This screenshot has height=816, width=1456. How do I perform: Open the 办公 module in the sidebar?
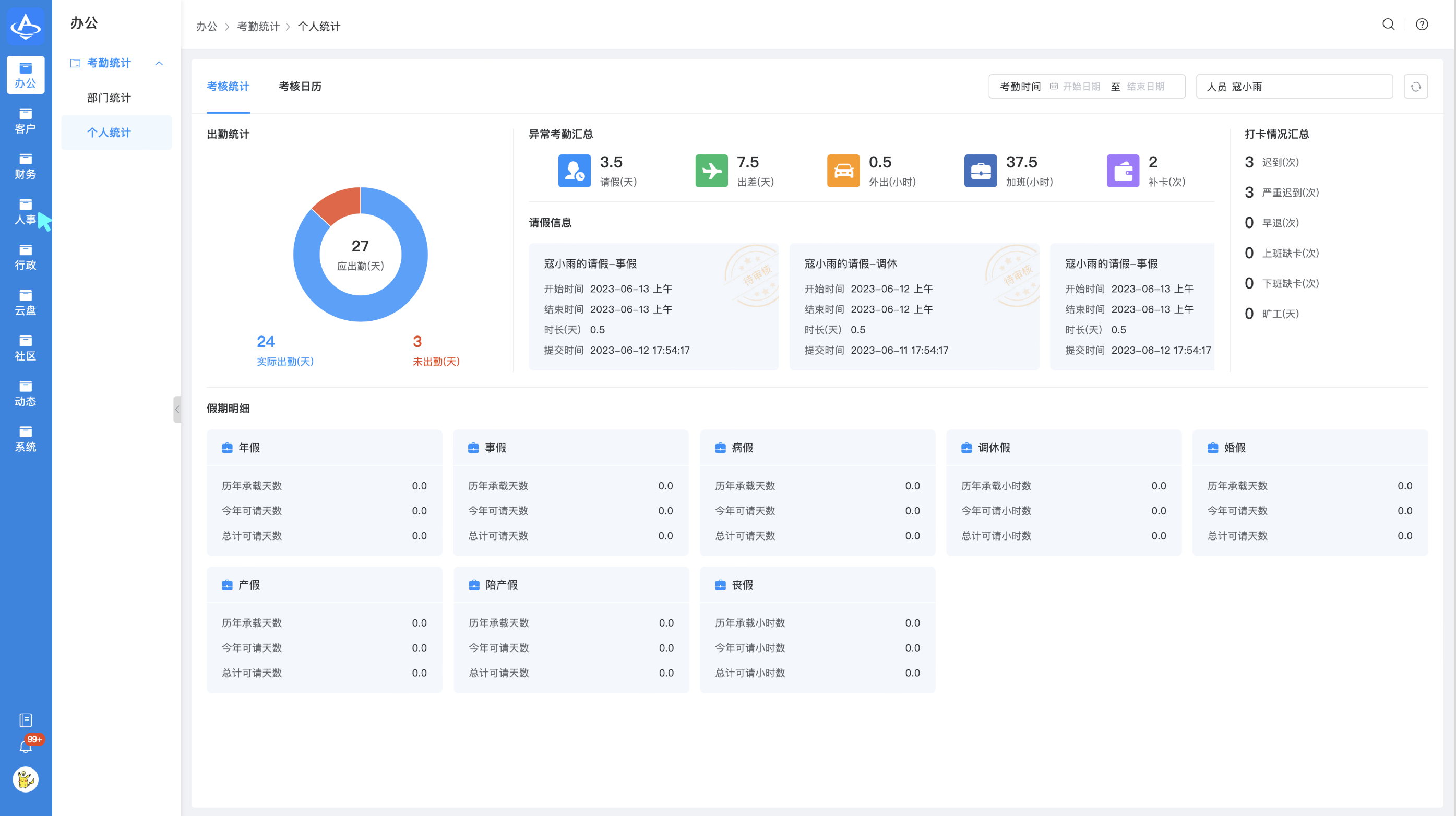coord(26,75)
